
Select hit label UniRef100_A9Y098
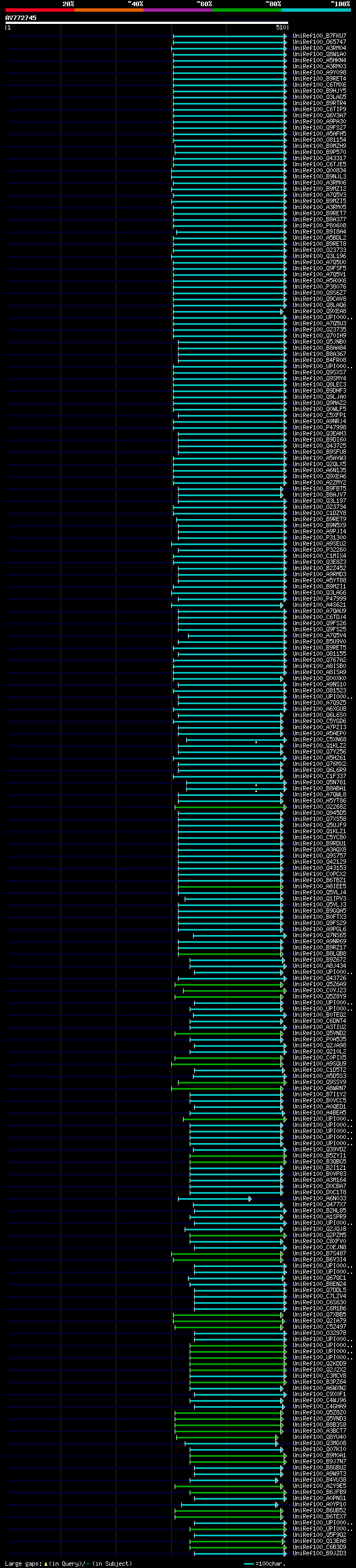[x=319, y=72]
